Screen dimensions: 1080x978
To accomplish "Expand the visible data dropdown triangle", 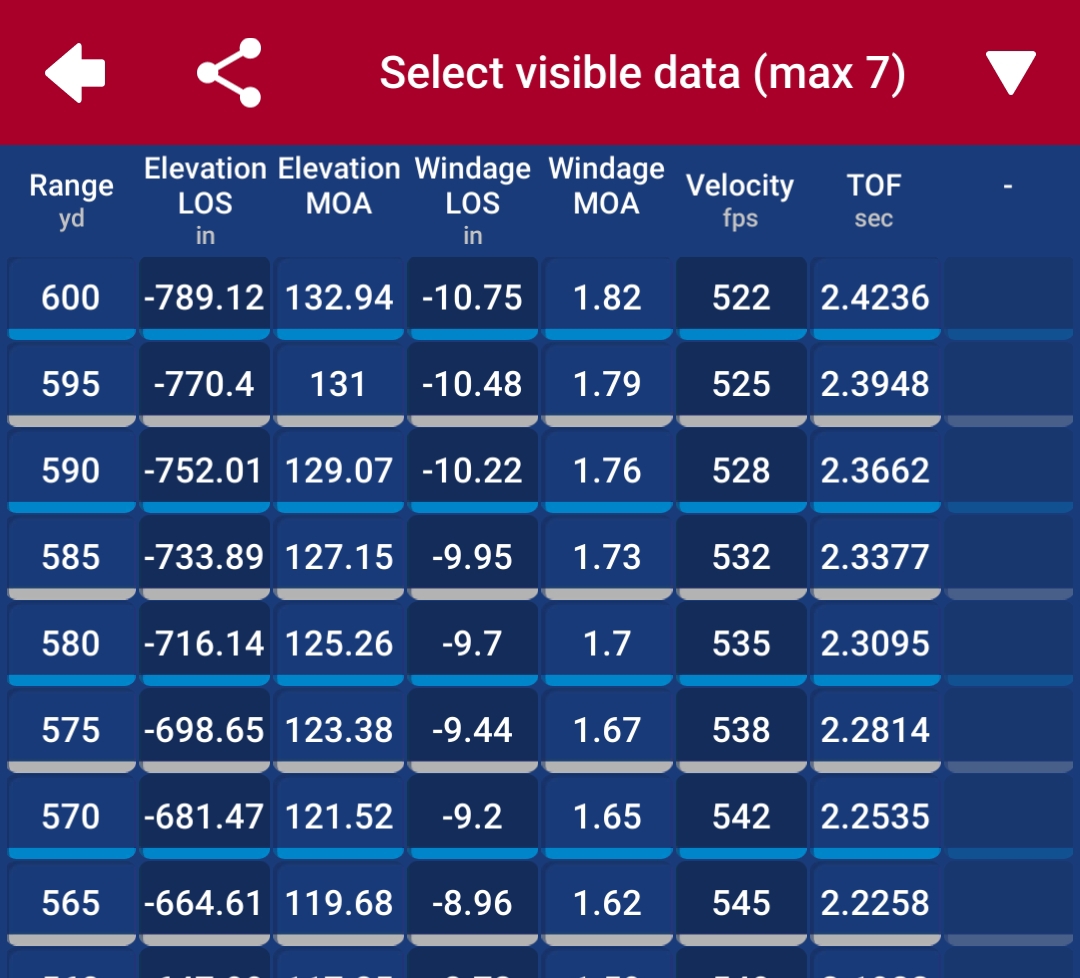I will coord(1010,72).
